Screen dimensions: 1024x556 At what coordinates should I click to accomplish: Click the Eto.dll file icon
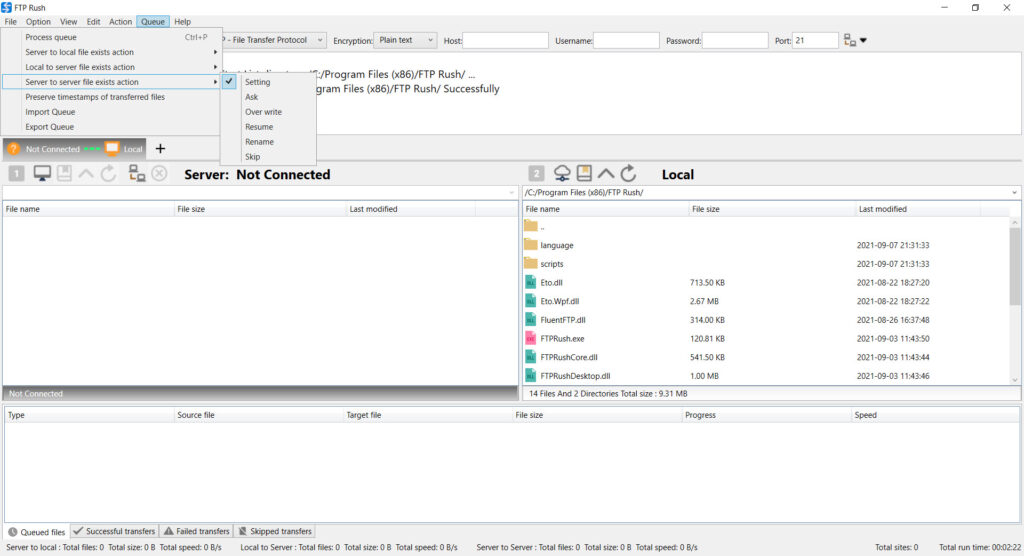tap(530, 282)
